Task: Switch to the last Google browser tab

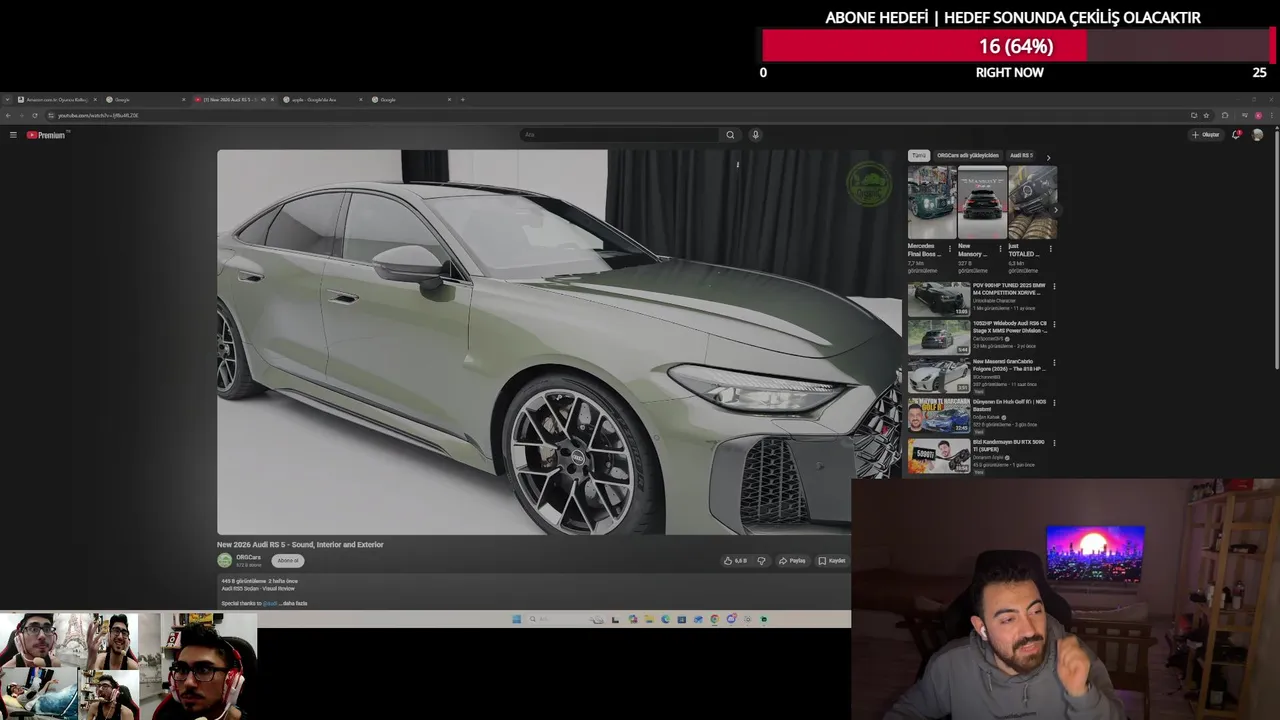Action: [410, 99]
